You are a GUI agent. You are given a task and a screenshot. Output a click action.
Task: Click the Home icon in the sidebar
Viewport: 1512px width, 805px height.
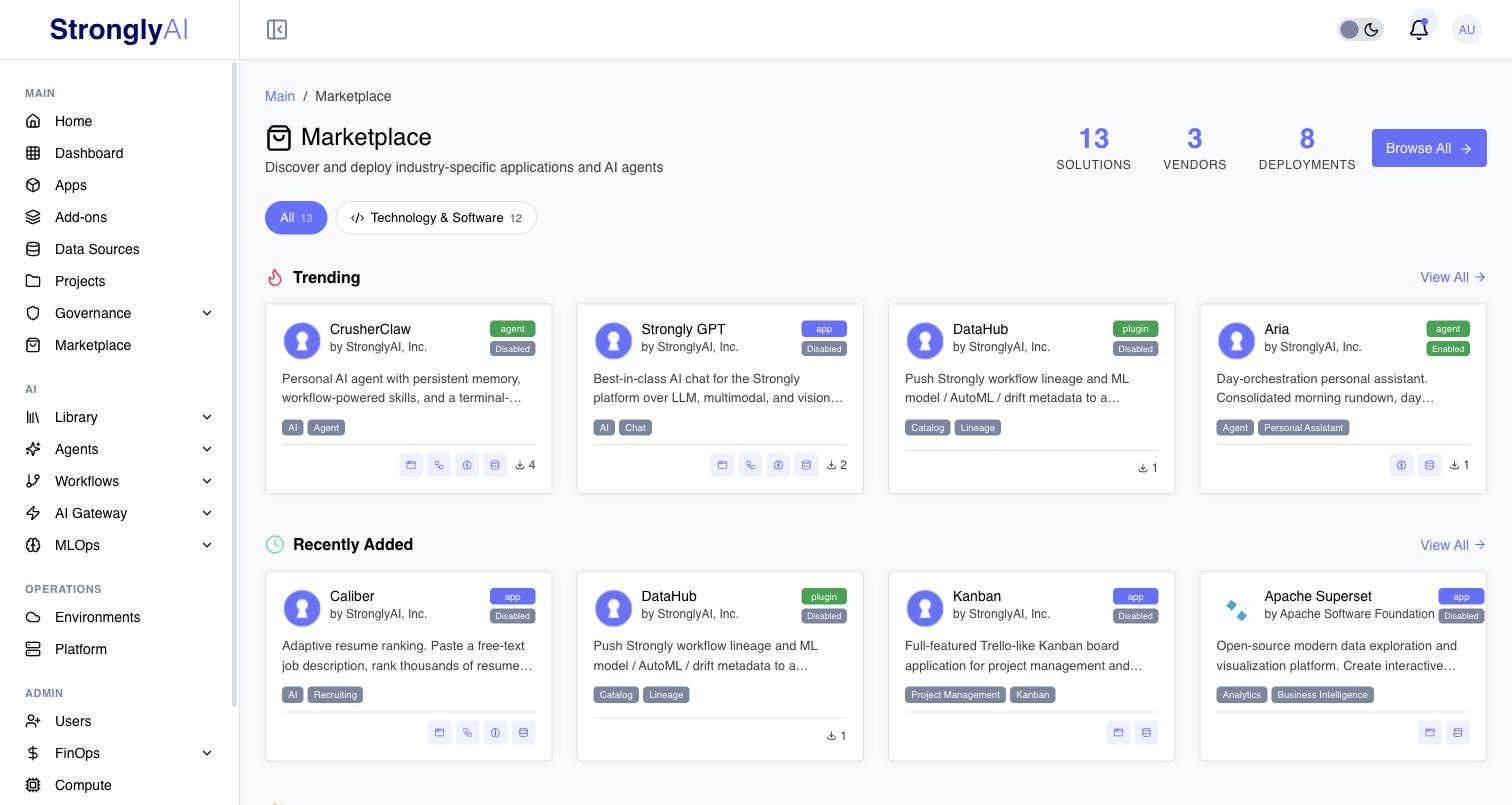33,121
